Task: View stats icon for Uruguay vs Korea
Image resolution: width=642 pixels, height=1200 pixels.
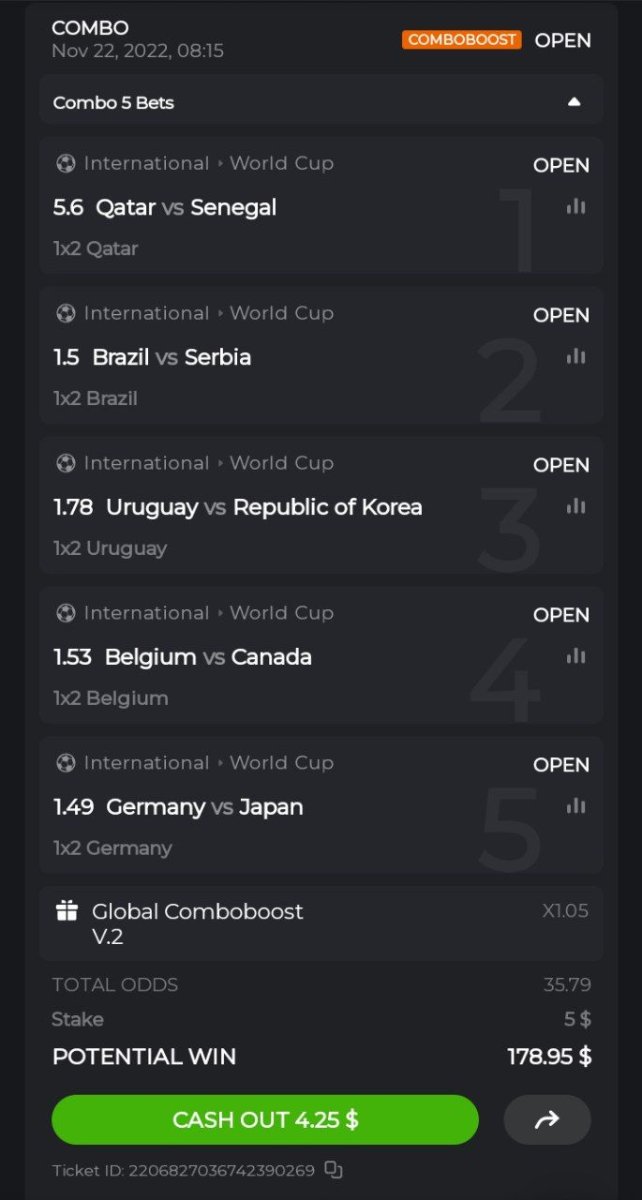Action: click(x=575, y=507)
